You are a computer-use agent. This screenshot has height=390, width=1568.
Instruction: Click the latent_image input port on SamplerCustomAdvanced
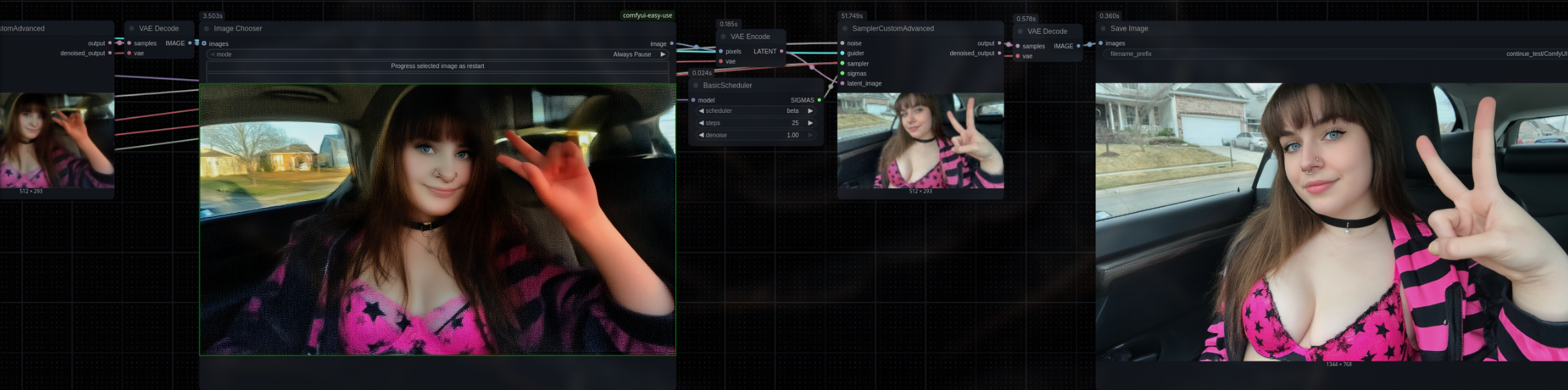842,83
